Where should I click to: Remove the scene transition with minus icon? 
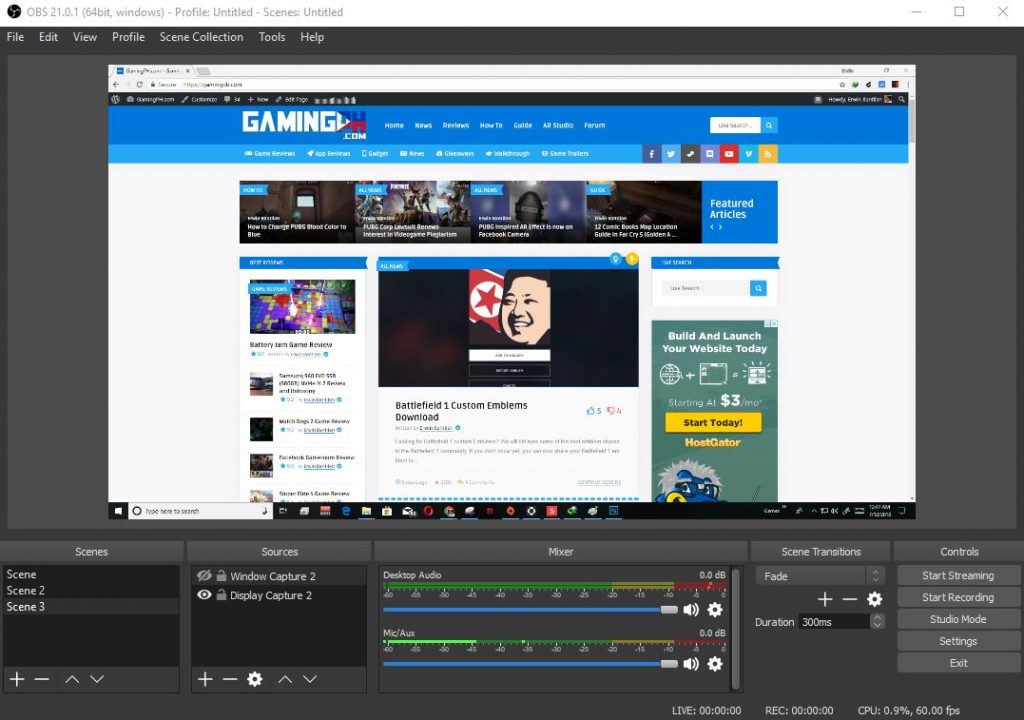[850, 599]
